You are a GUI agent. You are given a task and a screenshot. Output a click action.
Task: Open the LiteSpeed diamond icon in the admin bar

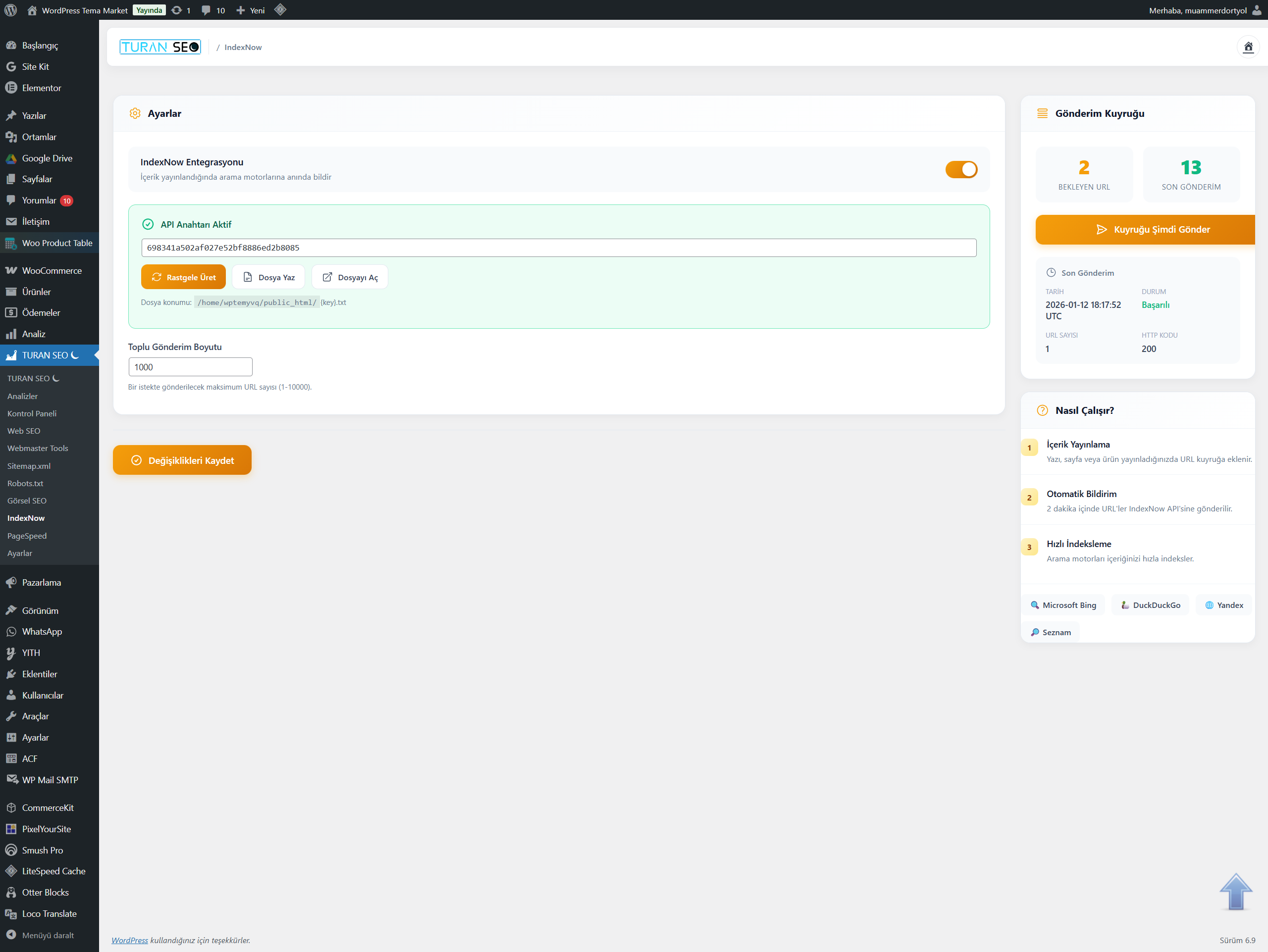[280, 10]
